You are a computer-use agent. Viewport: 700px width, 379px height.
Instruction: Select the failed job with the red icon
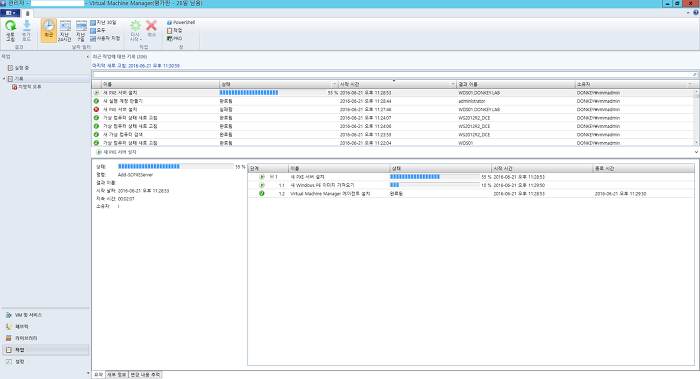click(392, 109)
